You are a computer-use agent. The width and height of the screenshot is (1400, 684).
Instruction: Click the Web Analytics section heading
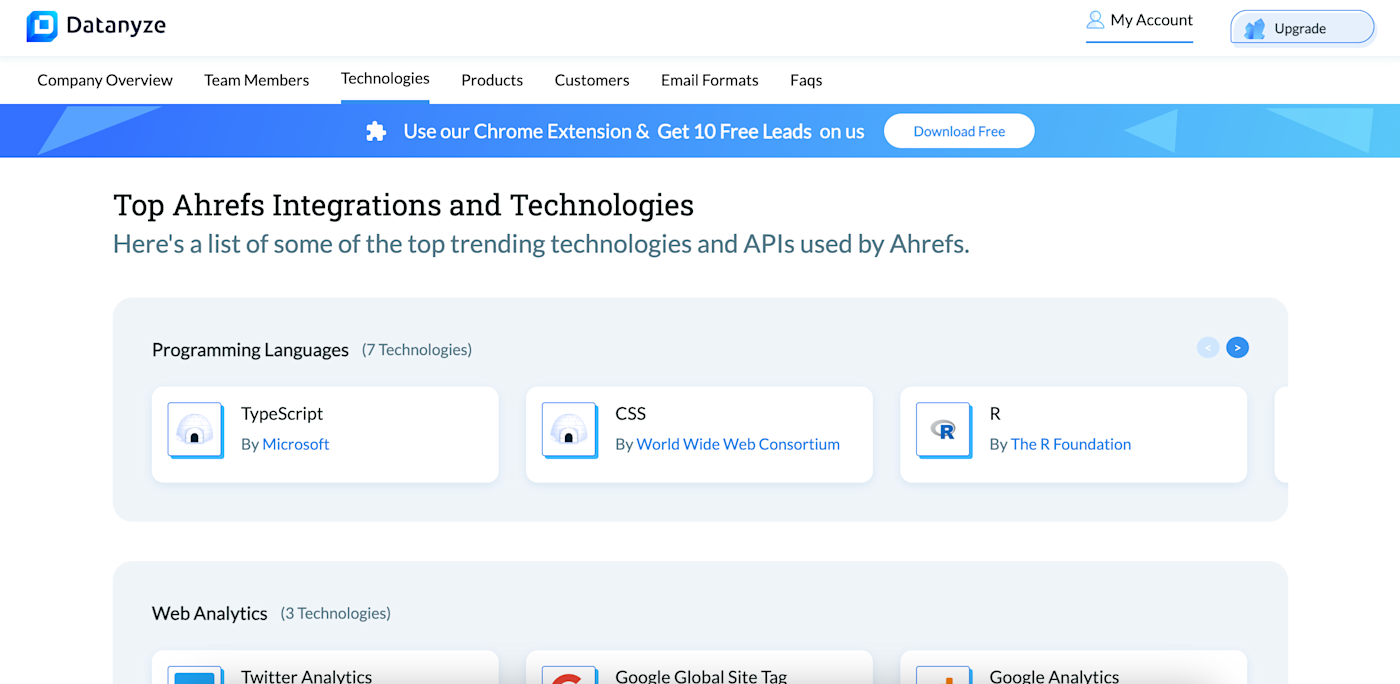pyautogui.click(x=210, y=613)
